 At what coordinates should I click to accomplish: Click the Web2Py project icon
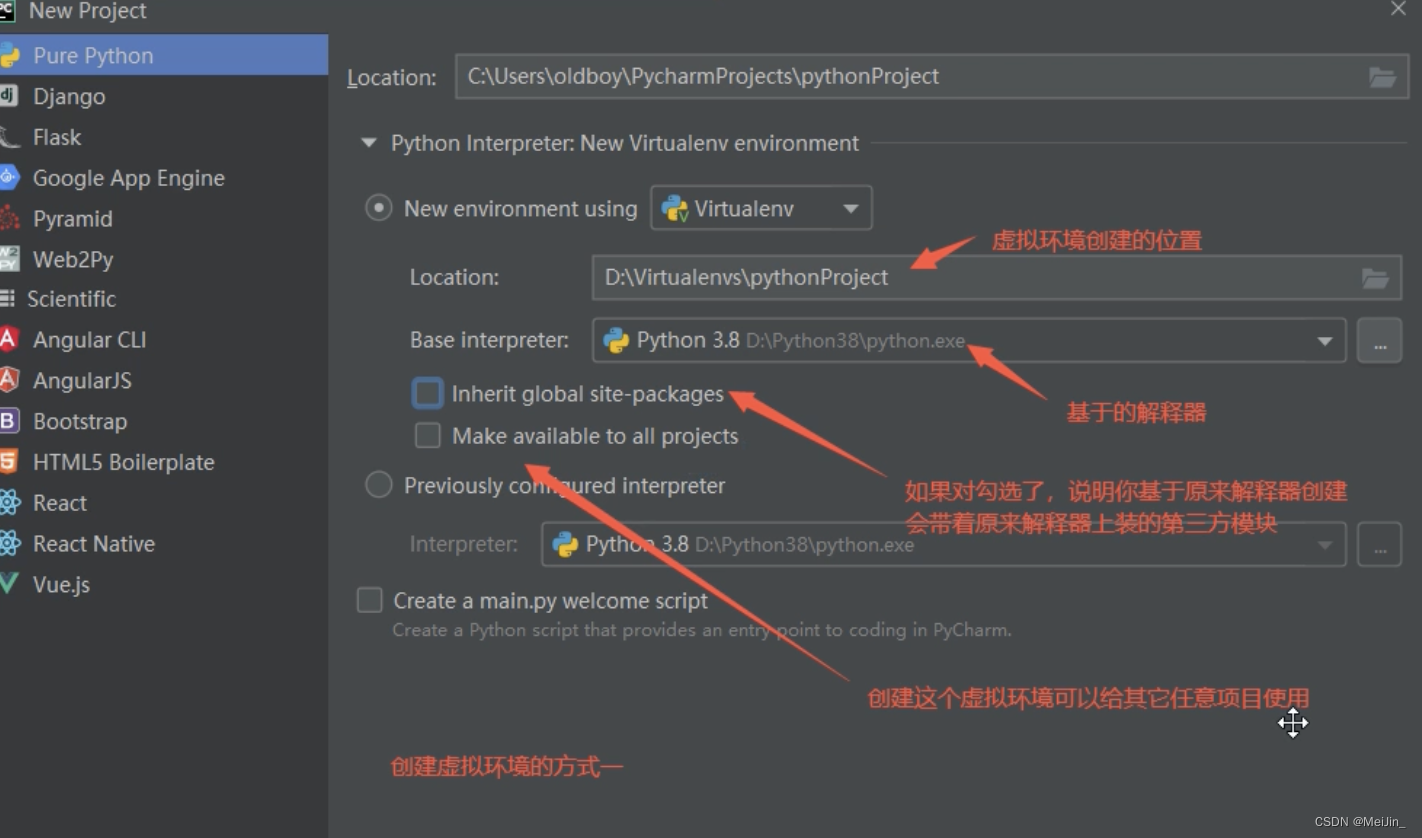pos(9,259)
